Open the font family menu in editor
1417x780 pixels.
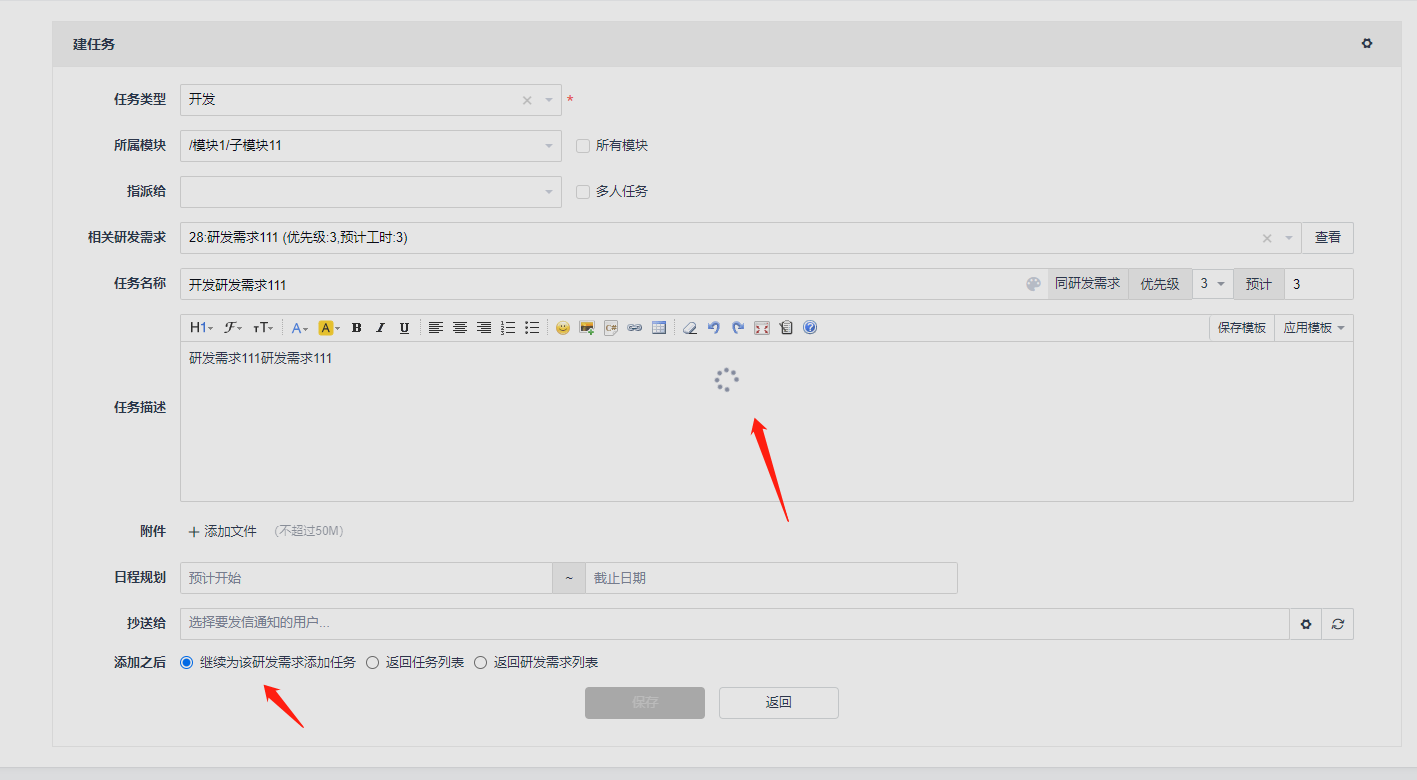click(233, 328)
